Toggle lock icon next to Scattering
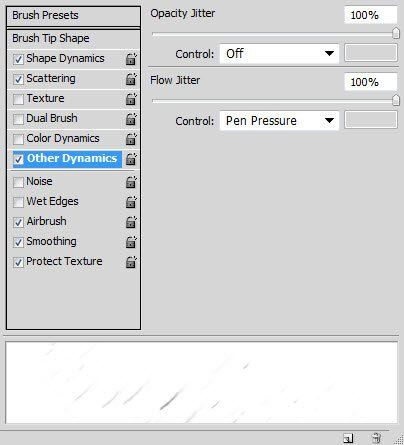 tap(131, 79)
